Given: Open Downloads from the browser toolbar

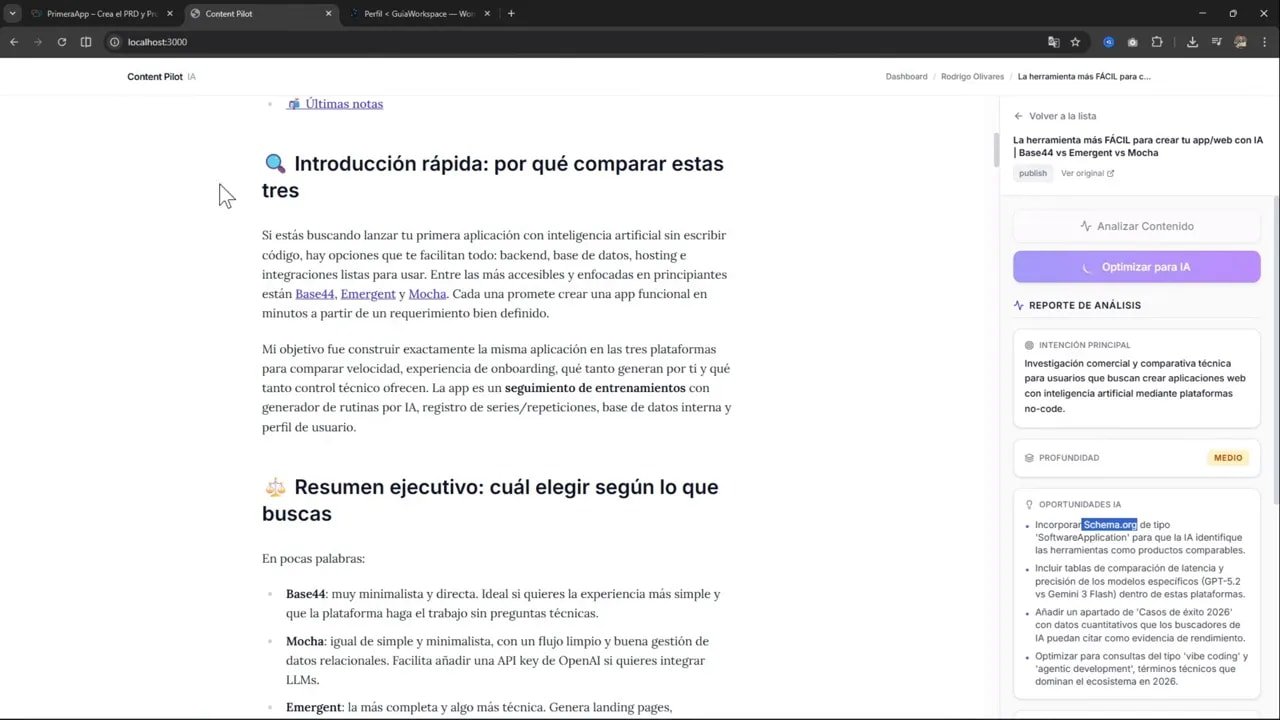Looking at the screenshot, I should (1192, 42).
